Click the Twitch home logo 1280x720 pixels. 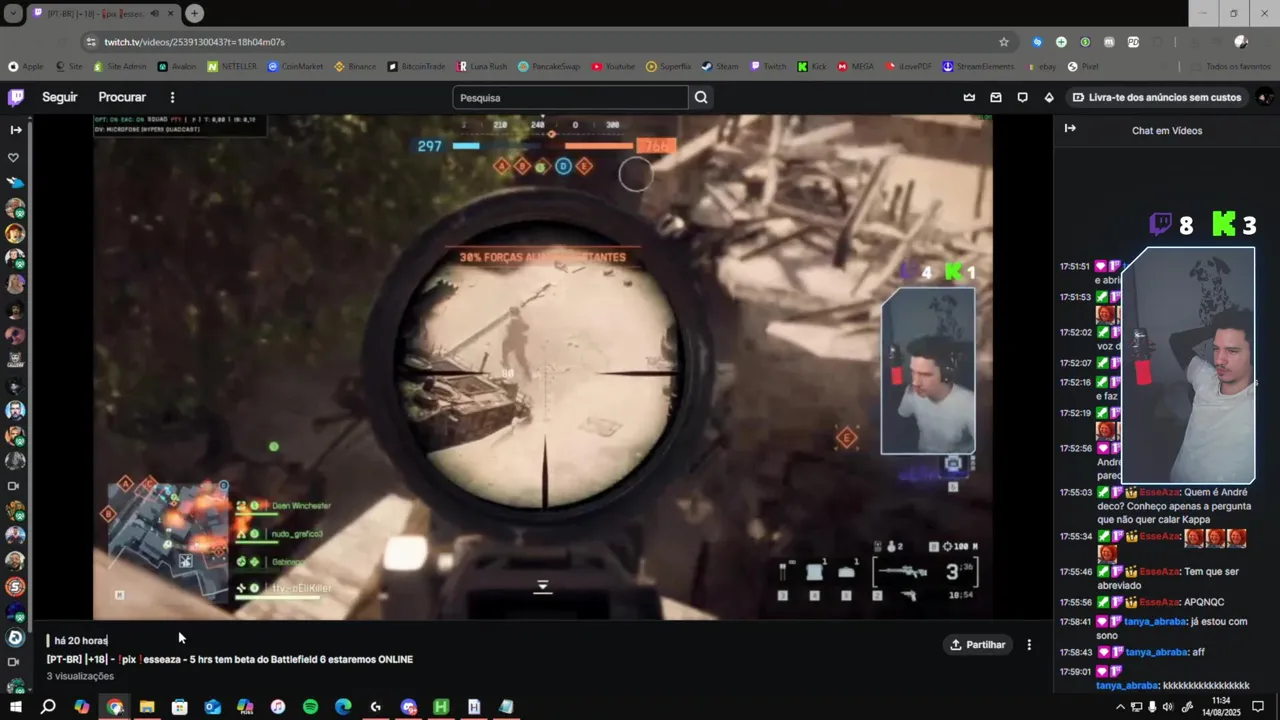click(16, 97)
